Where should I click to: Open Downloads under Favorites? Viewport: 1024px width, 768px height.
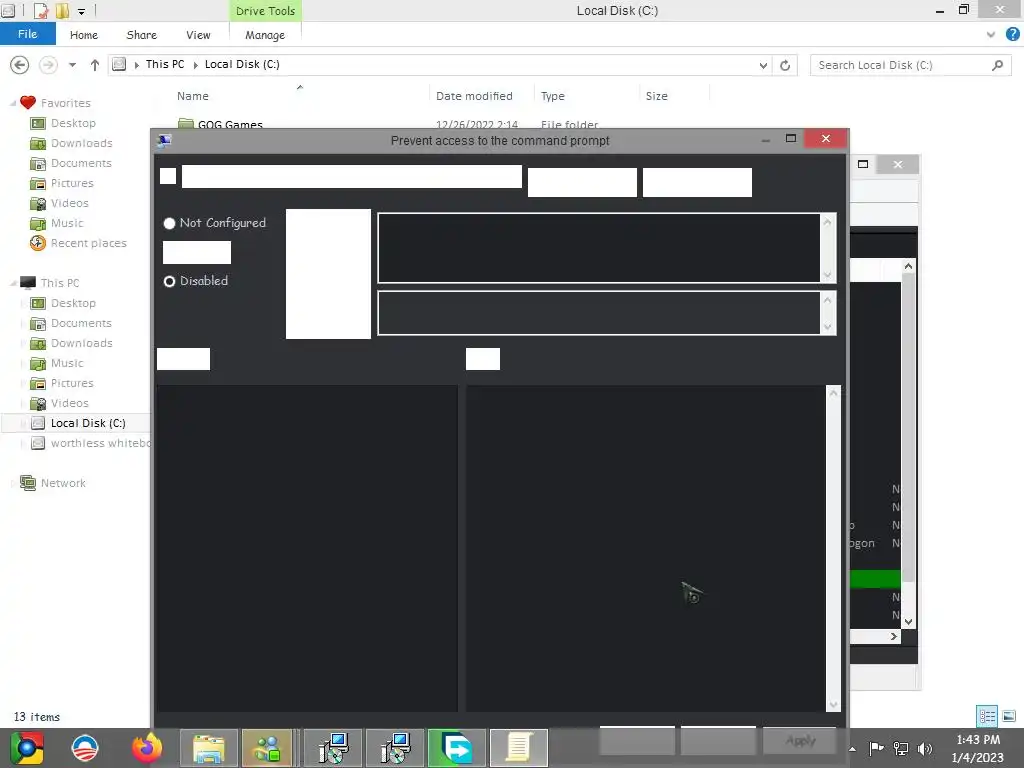pyautogui.click(x=82, y=143)
